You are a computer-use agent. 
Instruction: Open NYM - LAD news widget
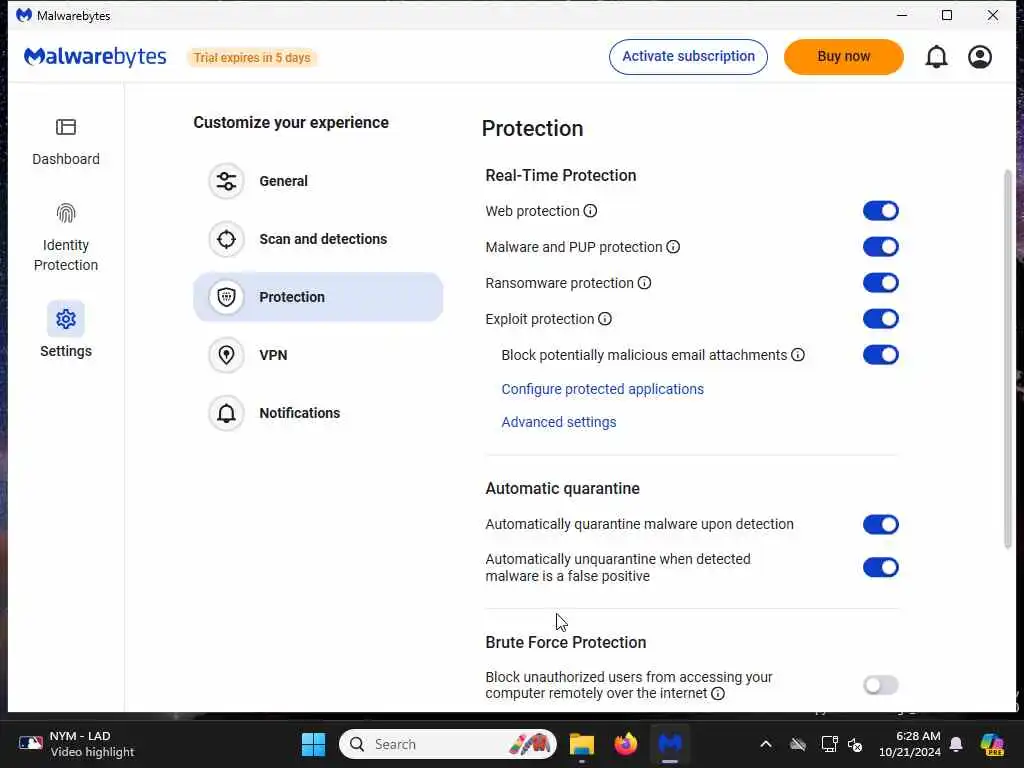tap(77, 744)
